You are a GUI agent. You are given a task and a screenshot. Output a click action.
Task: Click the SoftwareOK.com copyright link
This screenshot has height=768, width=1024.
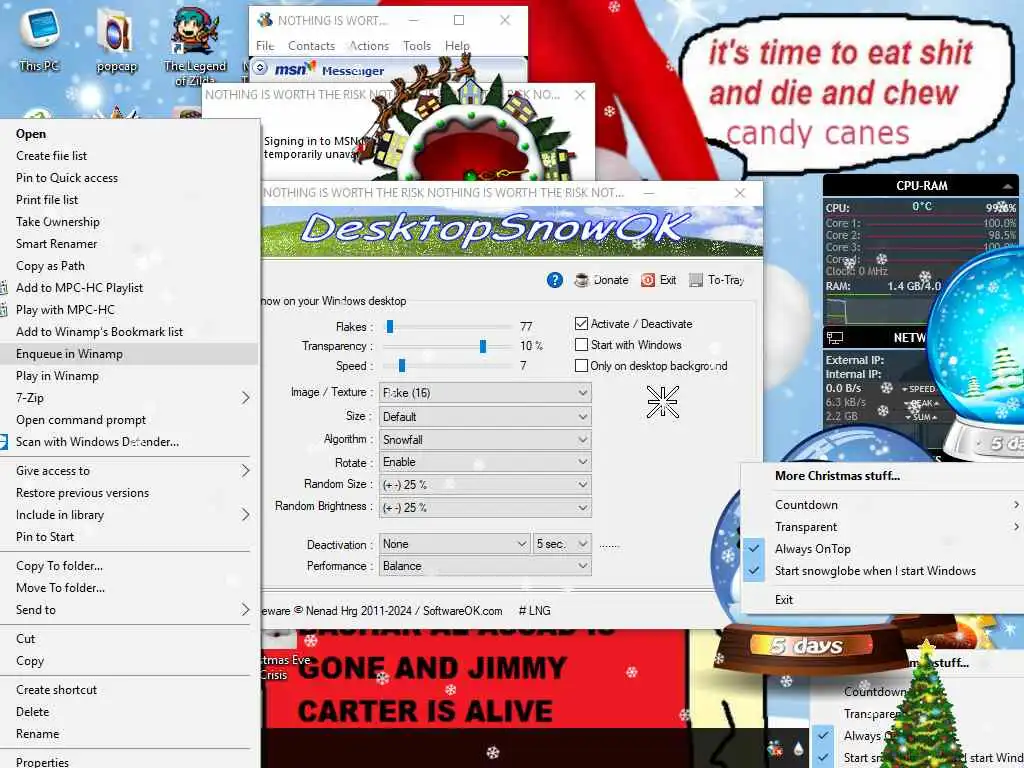tap(462, 611)
